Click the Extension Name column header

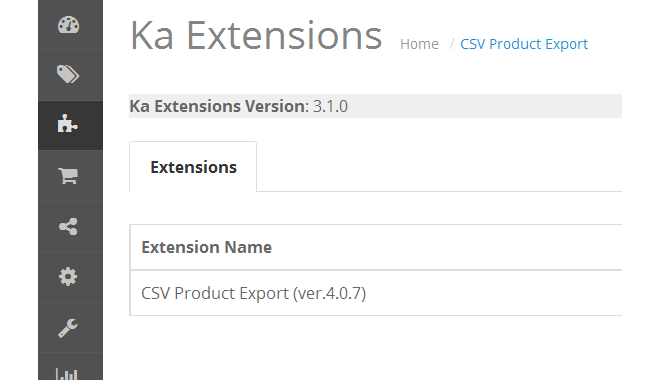(x=206, y=247)
